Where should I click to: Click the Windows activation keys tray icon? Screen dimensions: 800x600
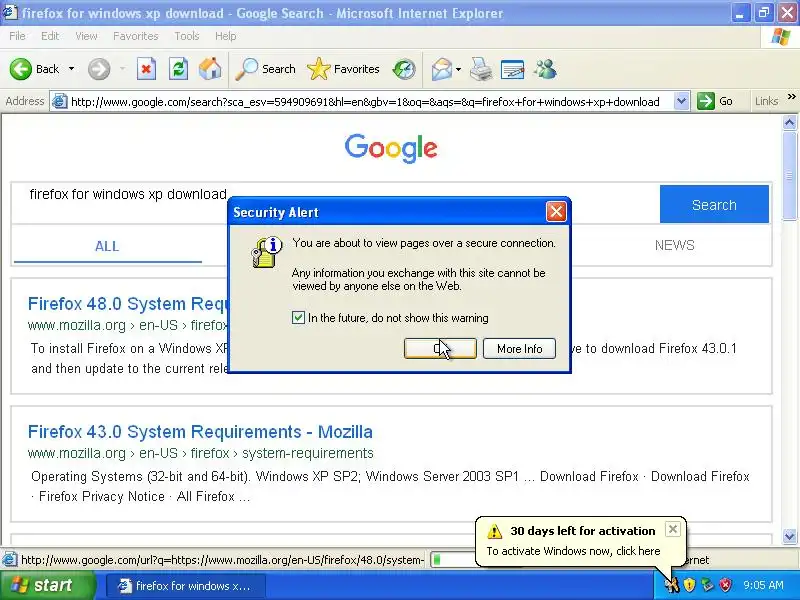[671, 585]
